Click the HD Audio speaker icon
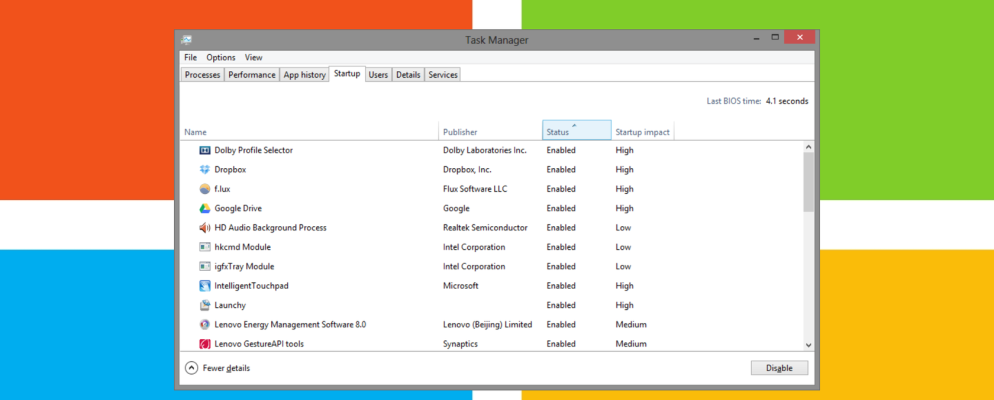The height and width of the screenshot is (400, 994). [204, 228]
